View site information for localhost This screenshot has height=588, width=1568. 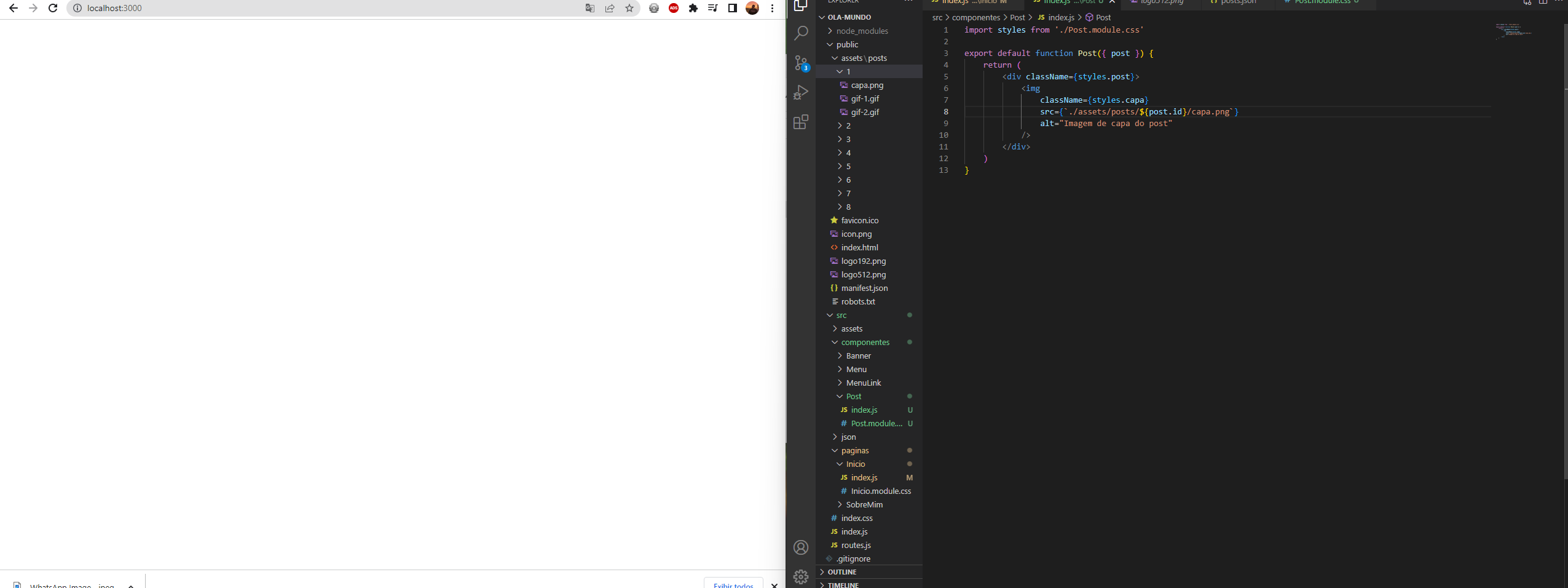[77, 8]
